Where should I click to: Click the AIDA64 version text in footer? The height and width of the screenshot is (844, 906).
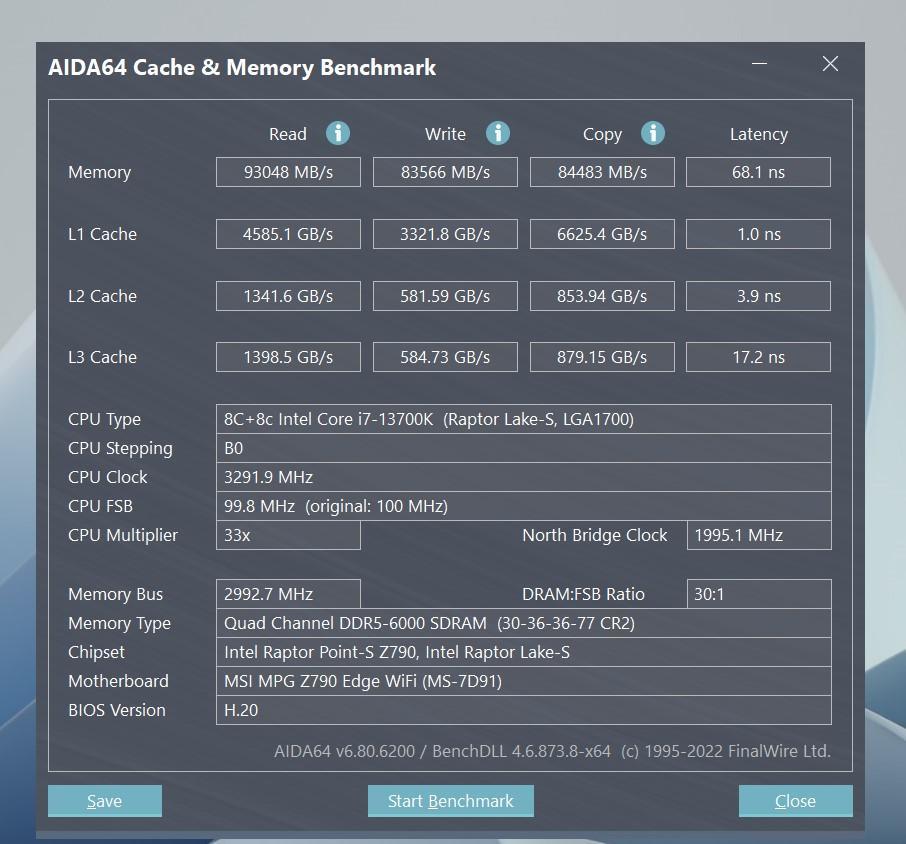(552, 751)
